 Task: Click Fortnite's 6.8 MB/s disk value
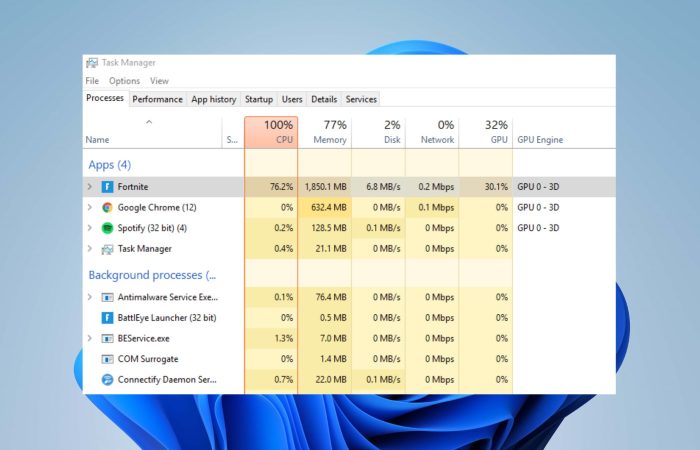click(x=383, y=187)
